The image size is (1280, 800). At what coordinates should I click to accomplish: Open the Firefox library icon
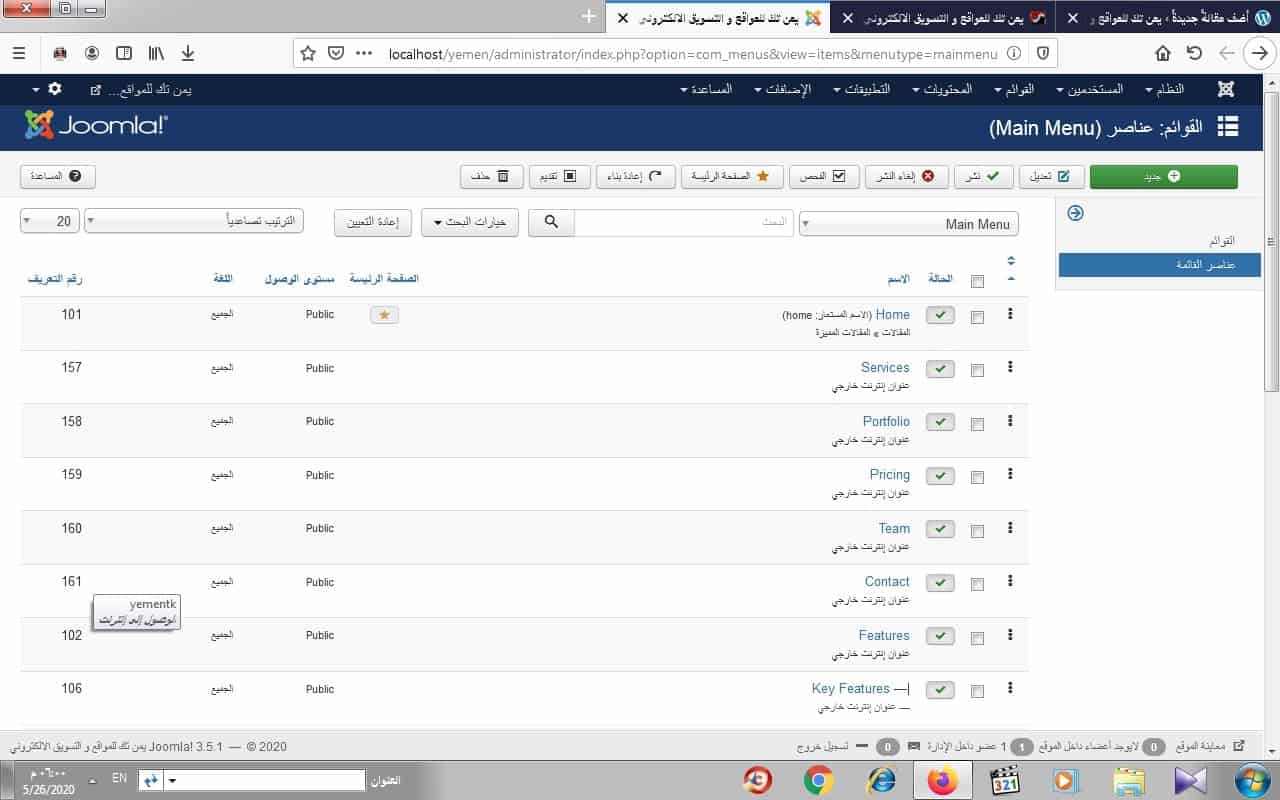(156, 53)
